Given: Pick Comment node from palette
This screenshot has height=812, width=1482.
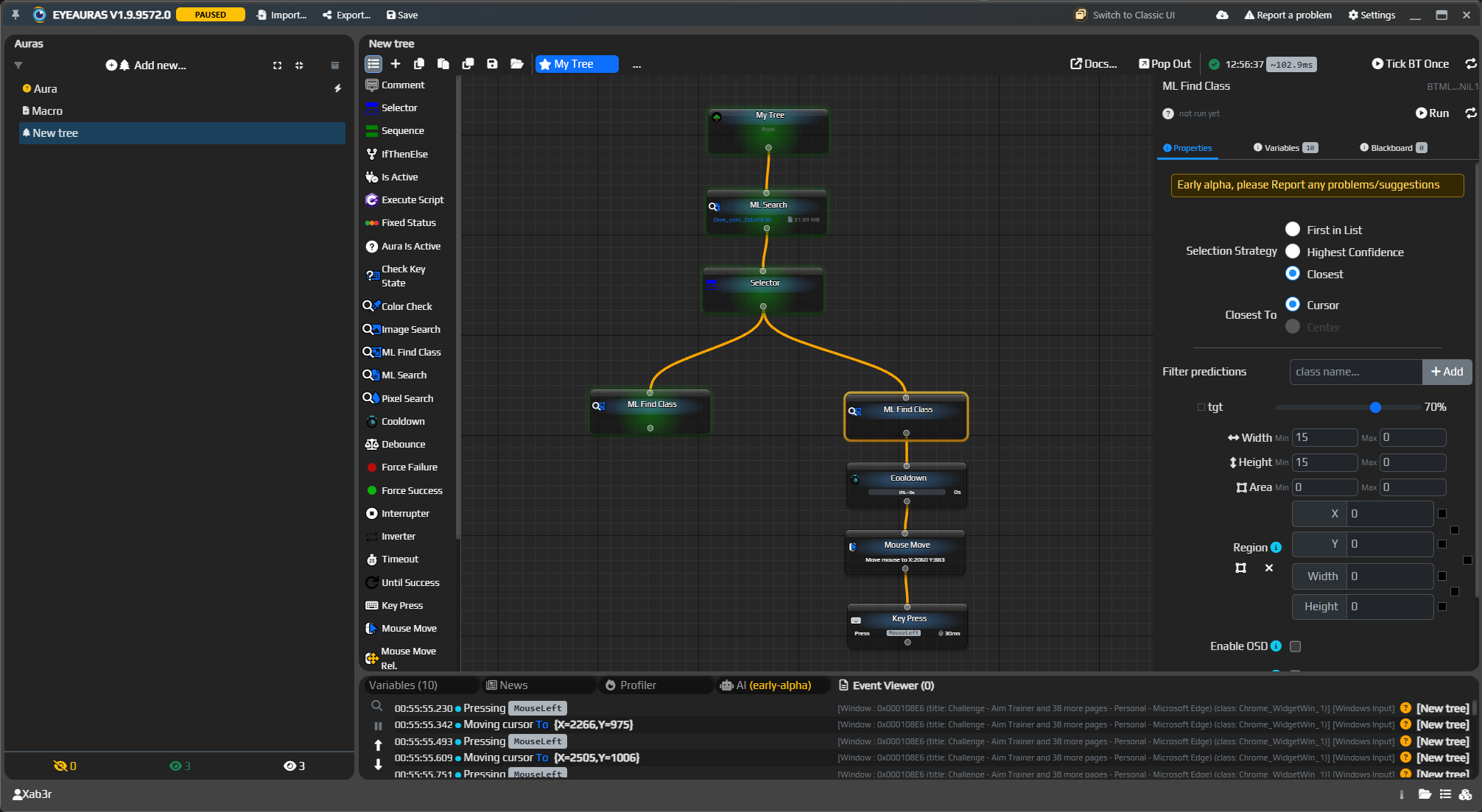Looking at the screenshot, I should coord(403,85).
